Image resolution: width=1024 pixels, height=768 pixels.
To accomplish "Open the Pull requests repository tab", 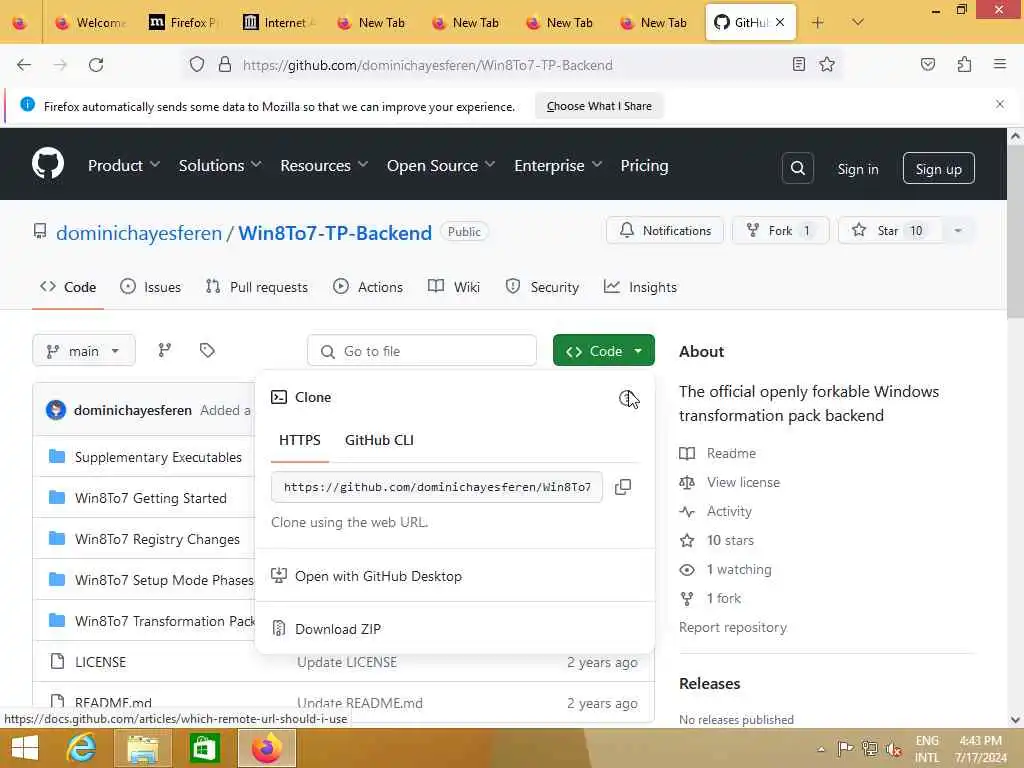I will coord(257,287).
